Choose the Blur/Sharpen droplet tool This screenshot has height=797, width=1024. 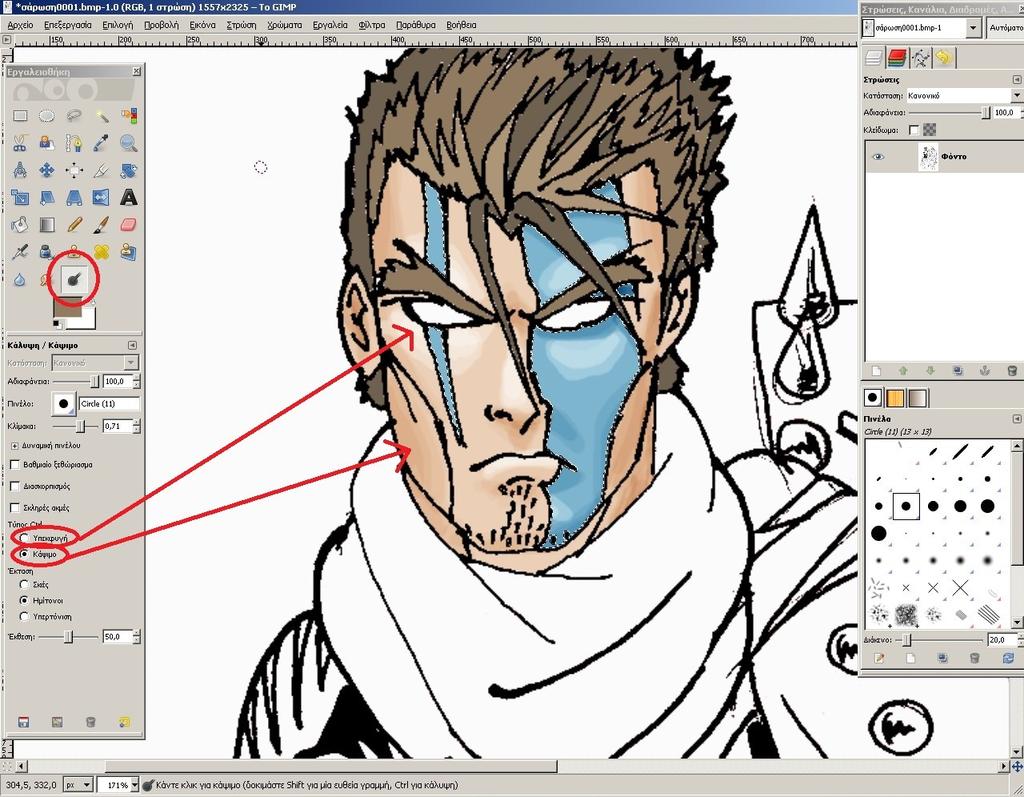[20, 280]
